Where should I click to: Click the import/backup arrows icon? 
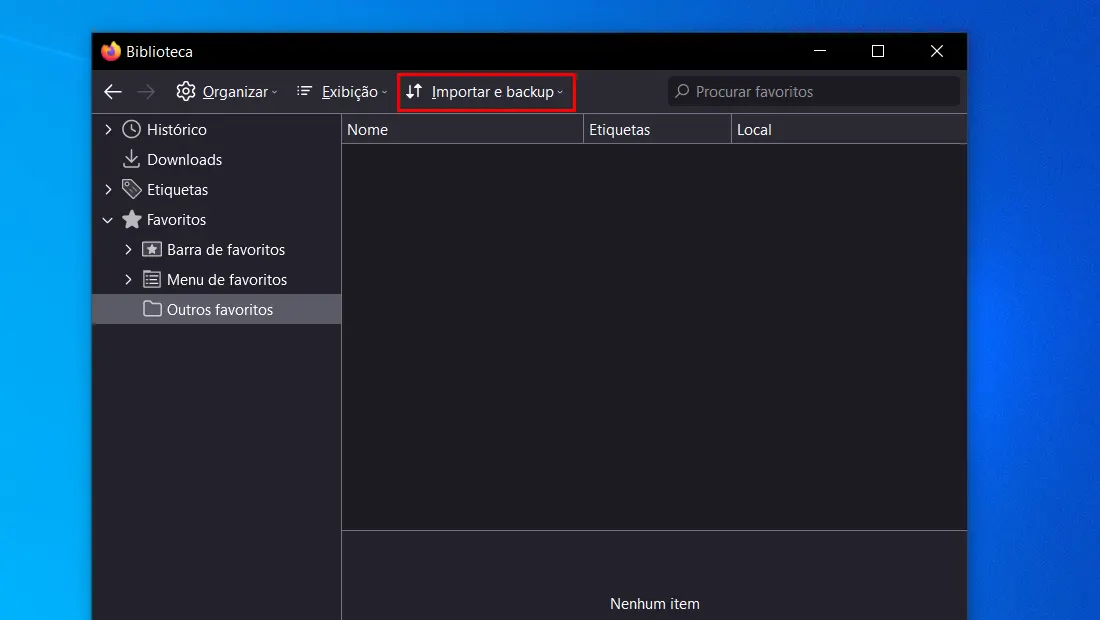[x=414, y=91]
